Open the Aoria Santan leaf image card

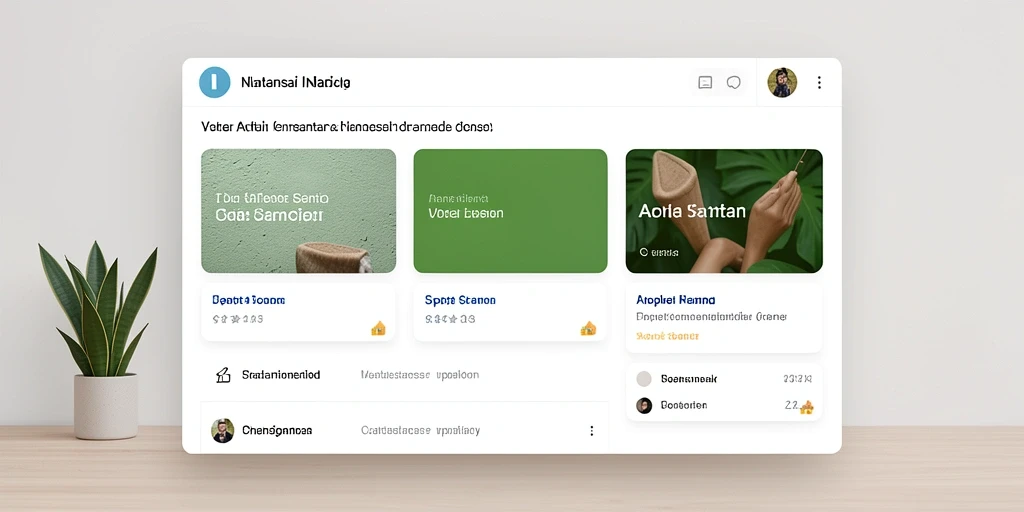click(724, 211)
